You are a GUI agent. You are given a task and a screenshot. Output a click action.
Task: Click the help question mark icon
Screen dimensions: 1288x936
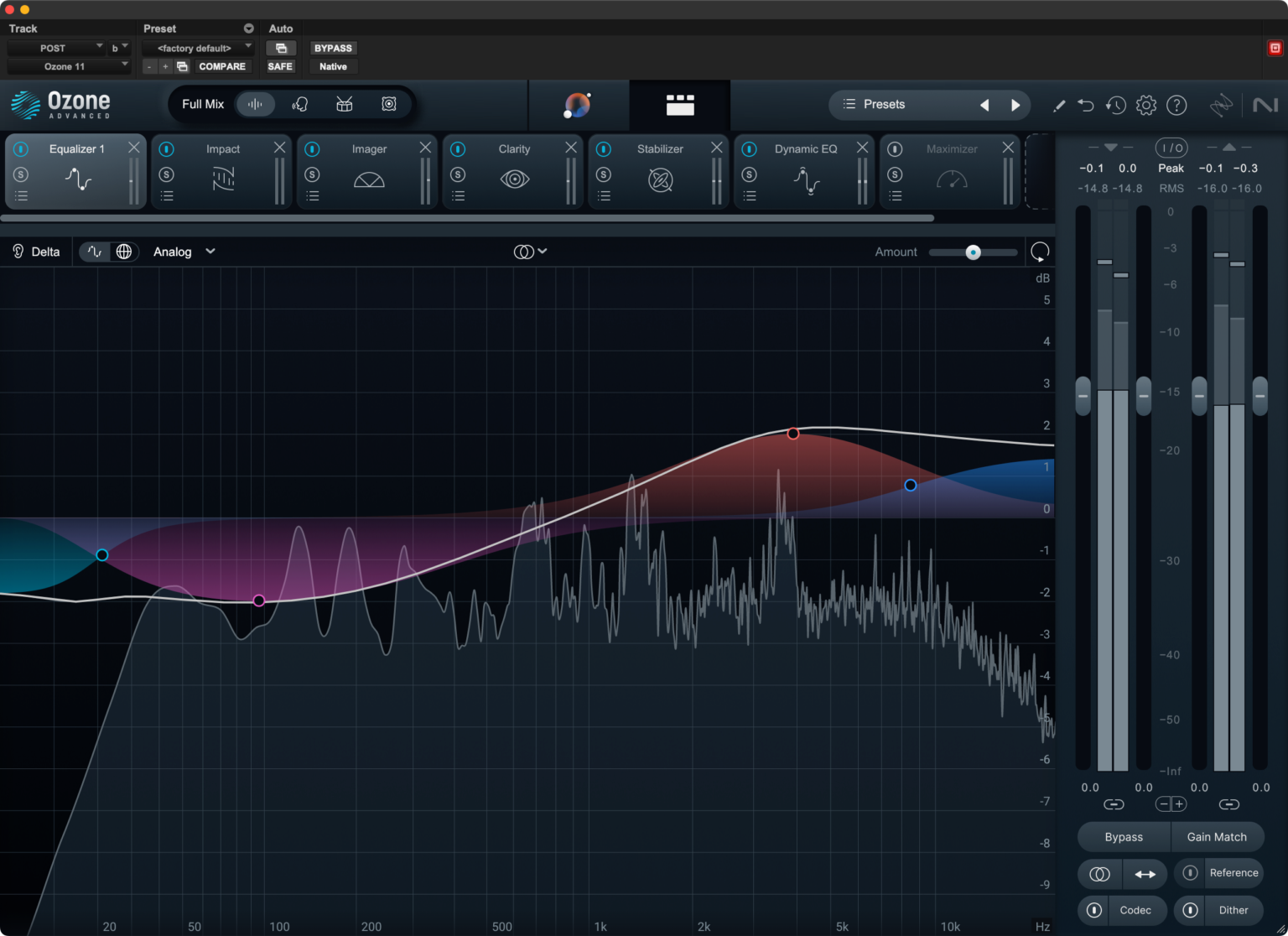coord(1176,105)
